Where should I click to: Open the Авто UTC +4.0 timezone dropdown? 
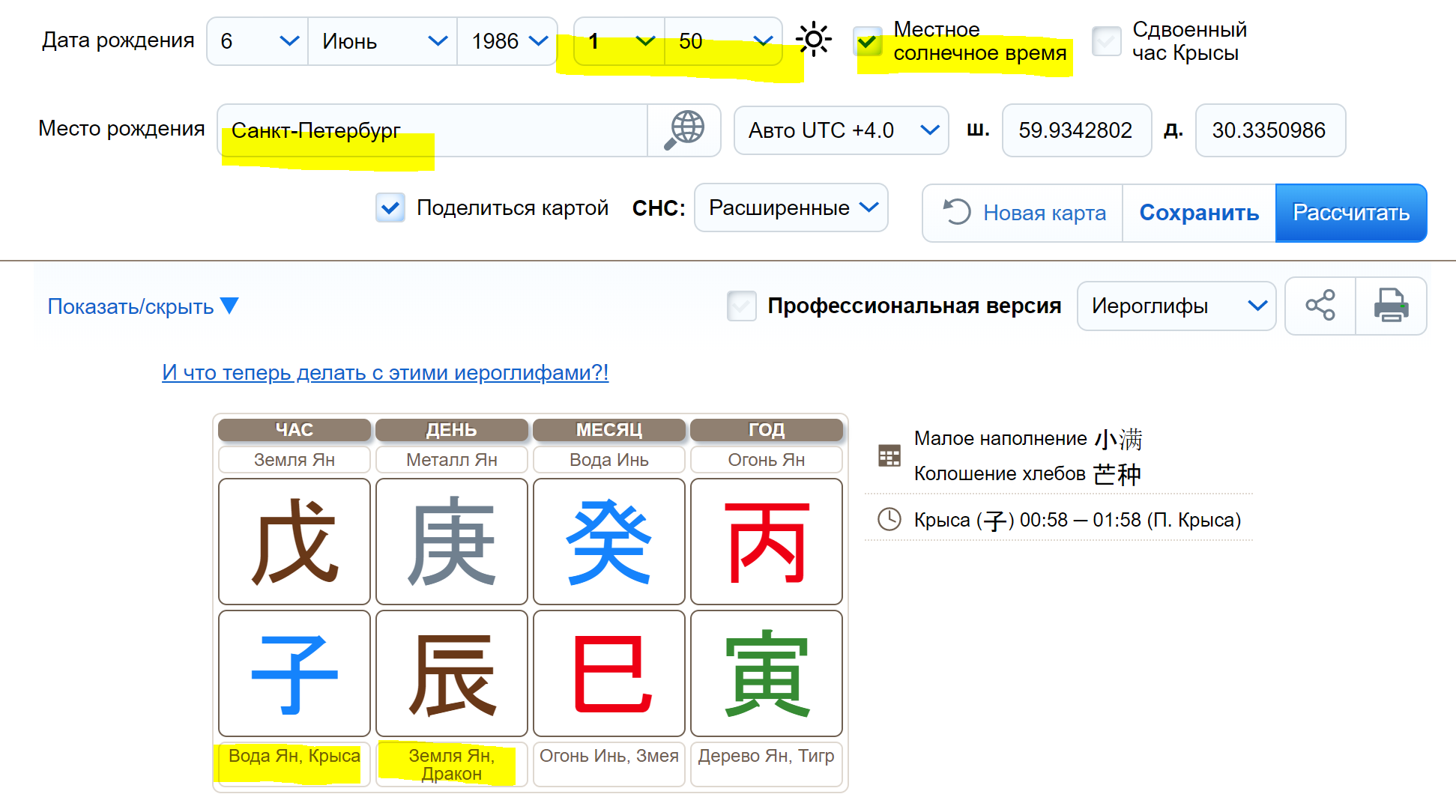point(840,130)
